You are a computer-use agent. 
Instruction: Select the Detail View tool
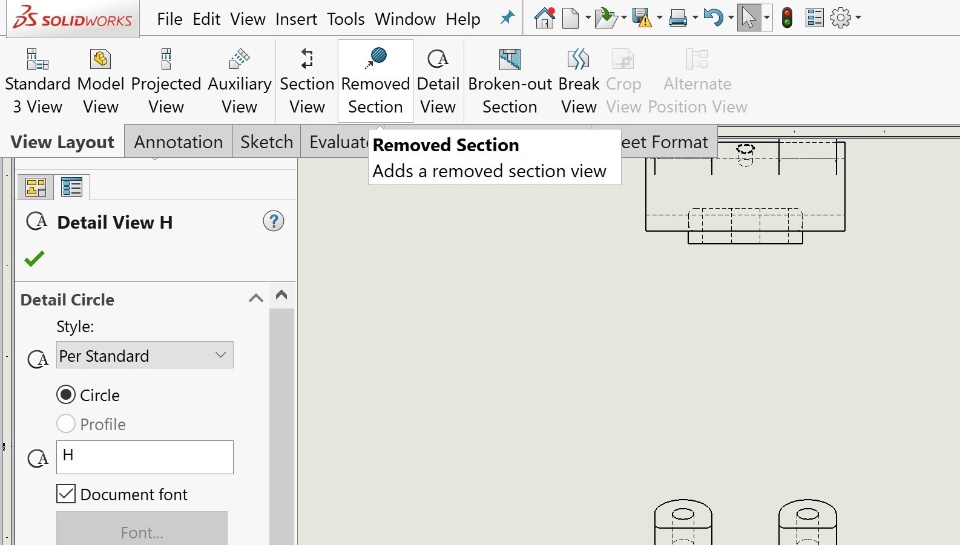(438, 81)
